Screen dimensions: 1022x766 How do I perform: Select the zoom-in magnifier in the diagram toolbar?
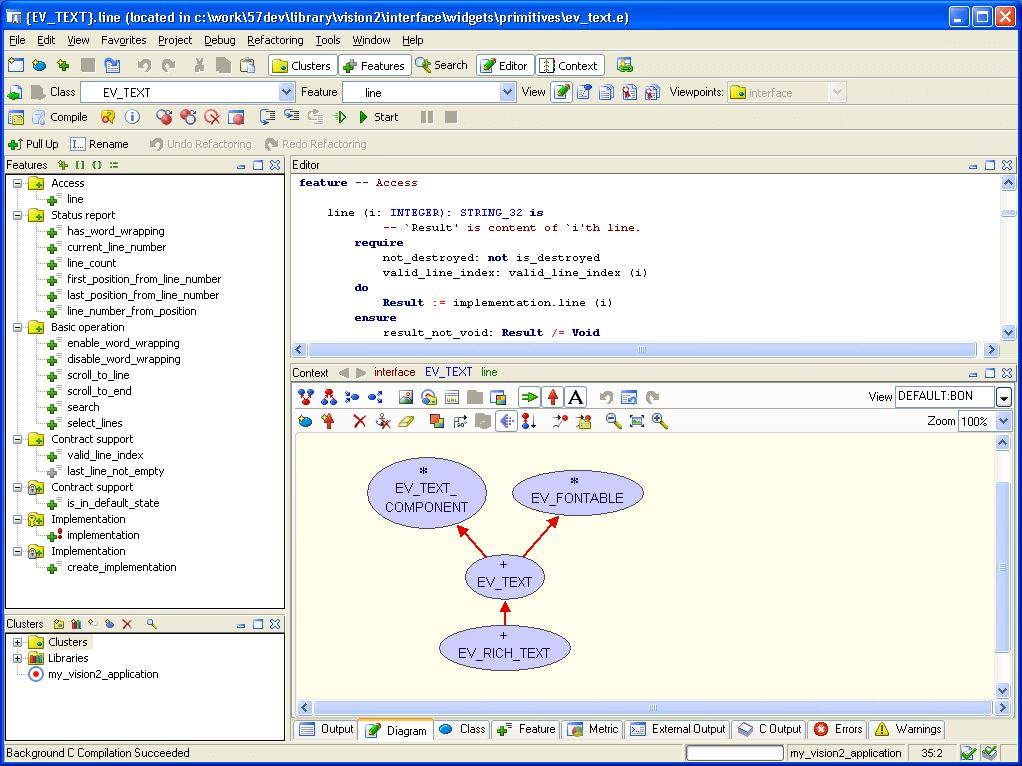point(658,421)
